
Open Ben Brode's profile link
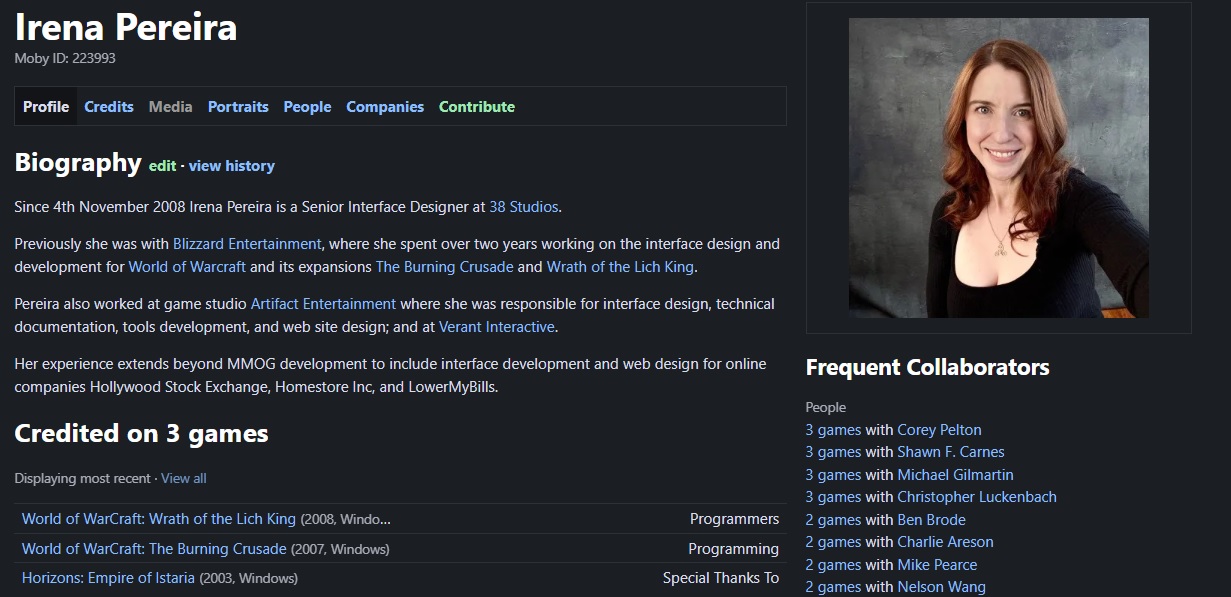pos(931,520)
